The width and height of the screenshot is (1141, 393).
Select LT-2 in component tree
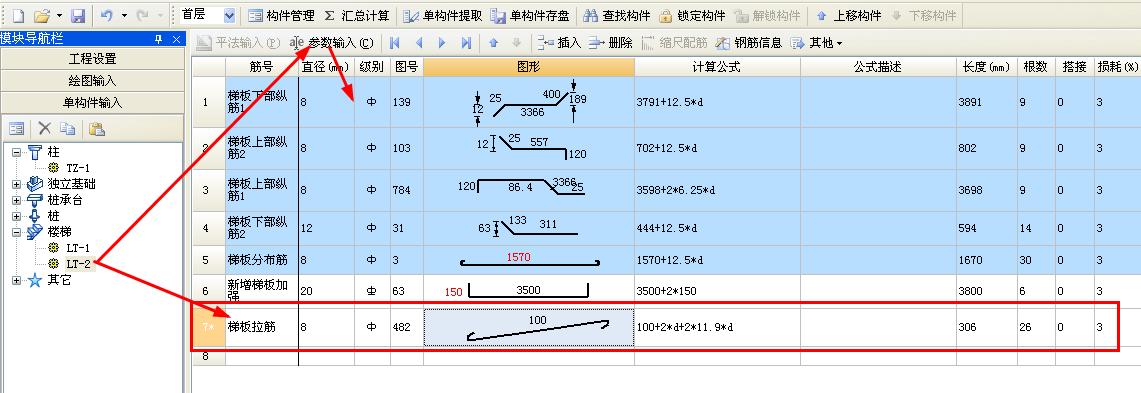click(x=78, y=264)
